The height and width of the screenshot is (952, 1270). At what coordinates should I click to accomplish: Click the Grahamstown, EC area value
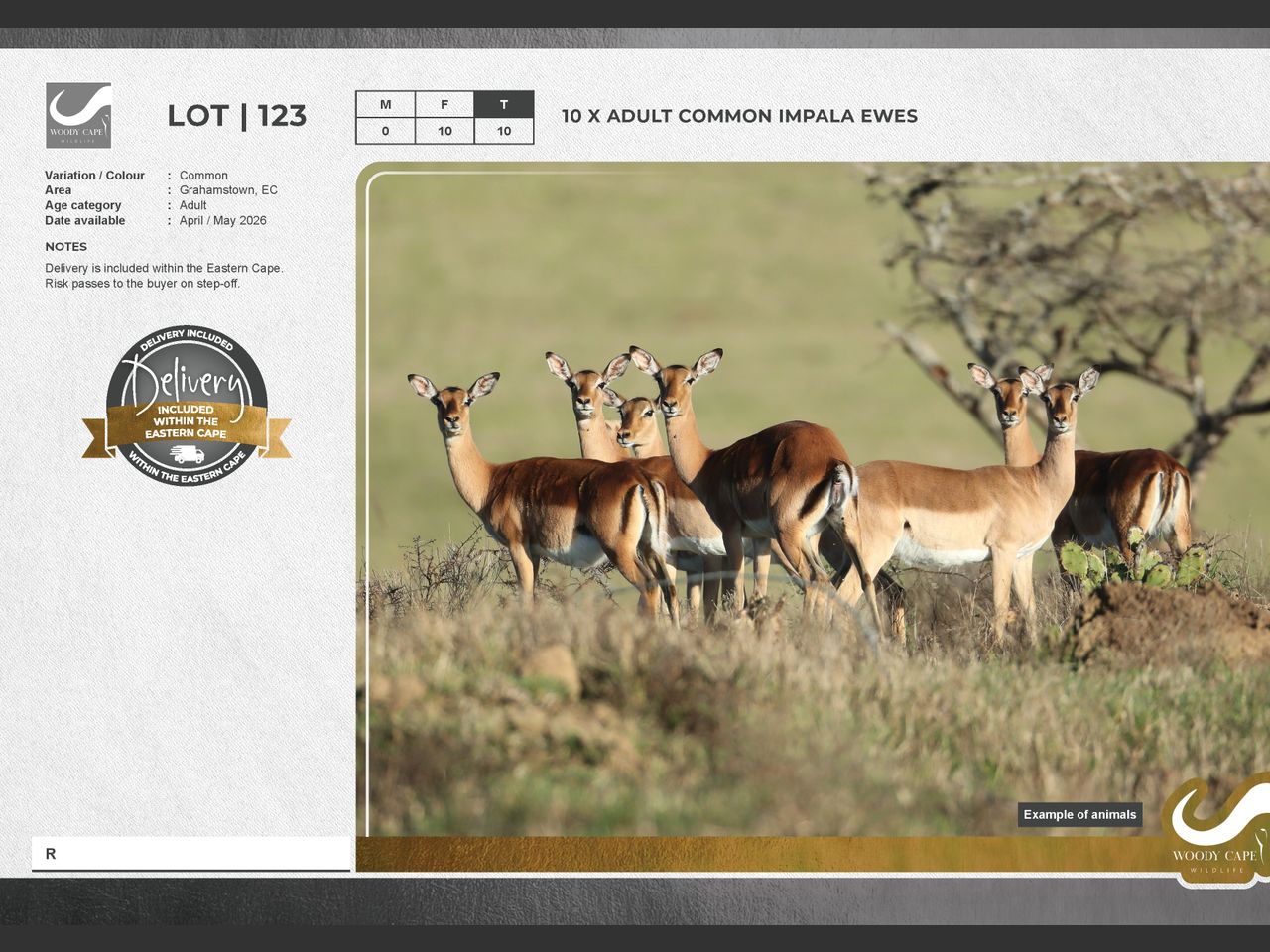228,190
